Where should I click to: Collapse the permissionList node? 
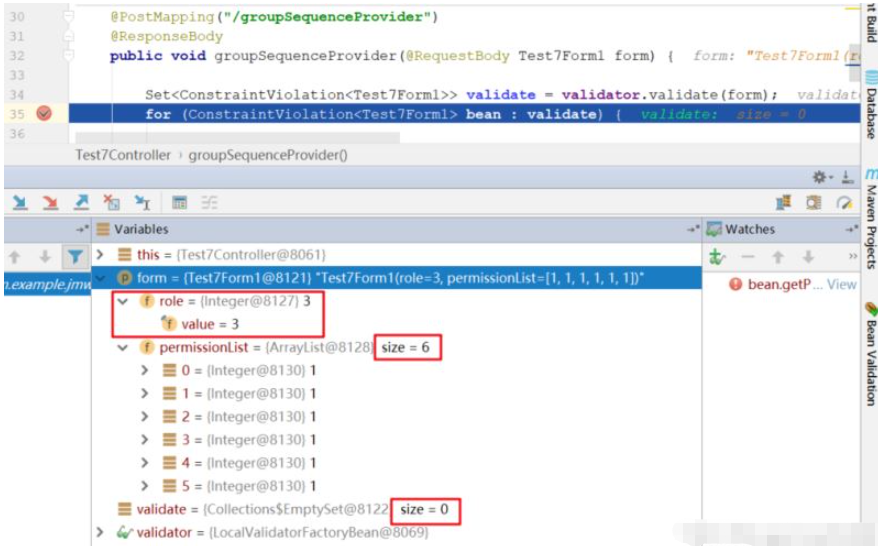click(x=123, y=348)
